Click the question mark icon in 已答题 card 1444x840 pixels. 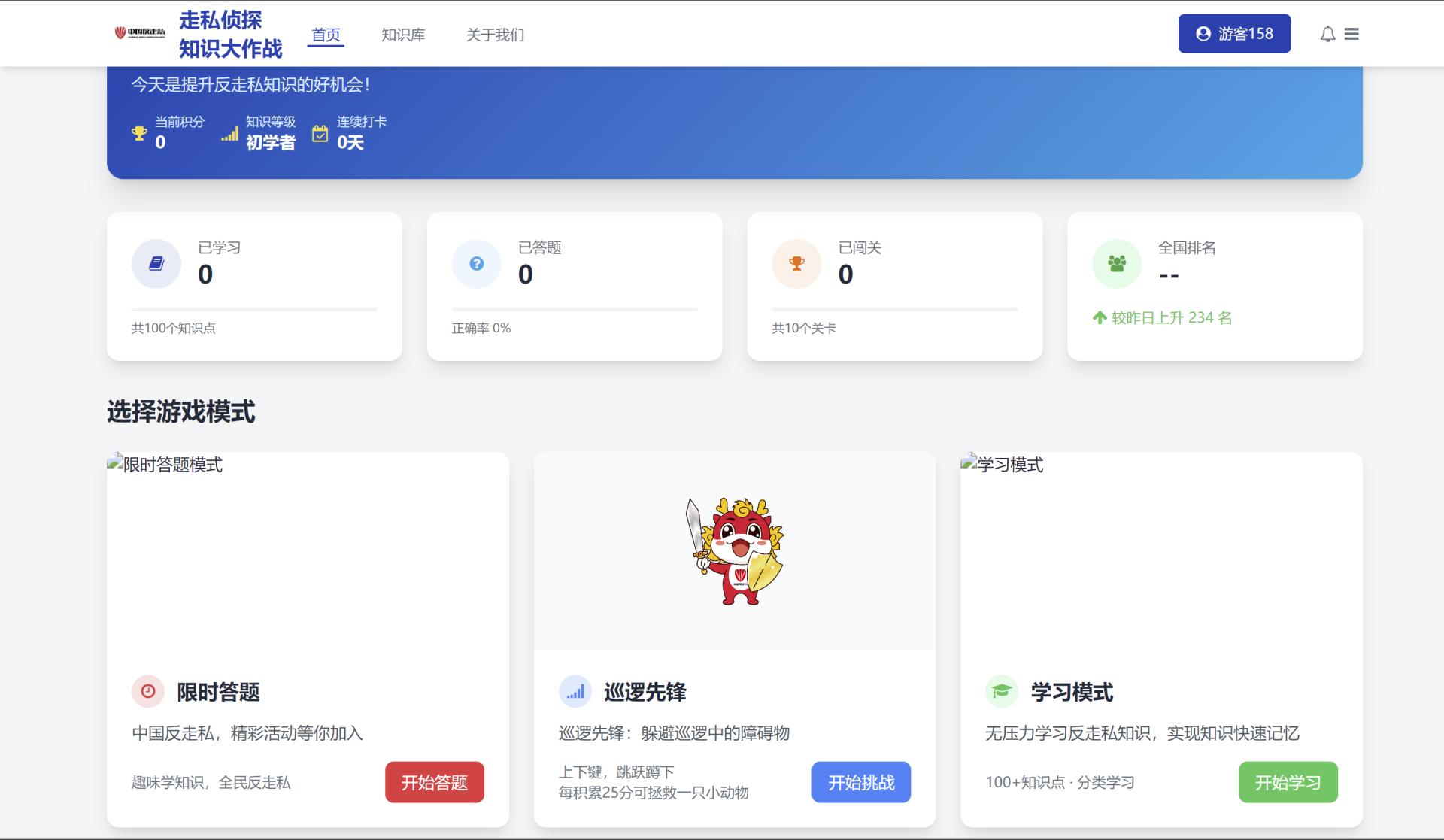click(x=476, y=264)
